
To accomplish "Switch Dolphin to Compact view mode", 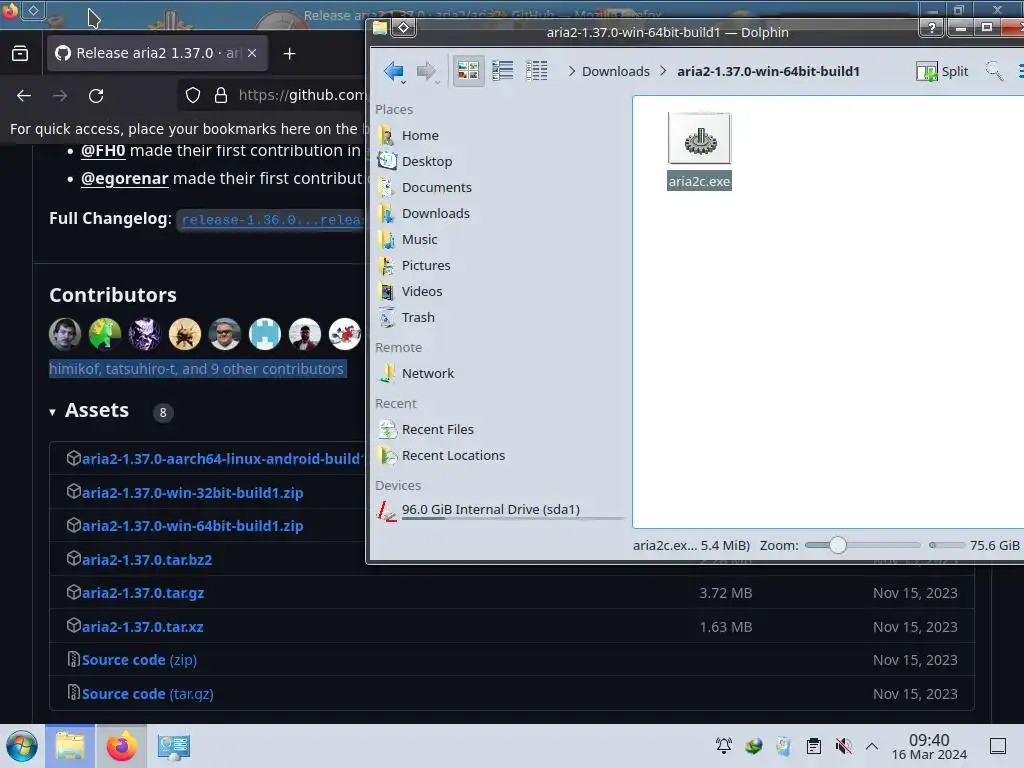I will (x=503, y=71).
